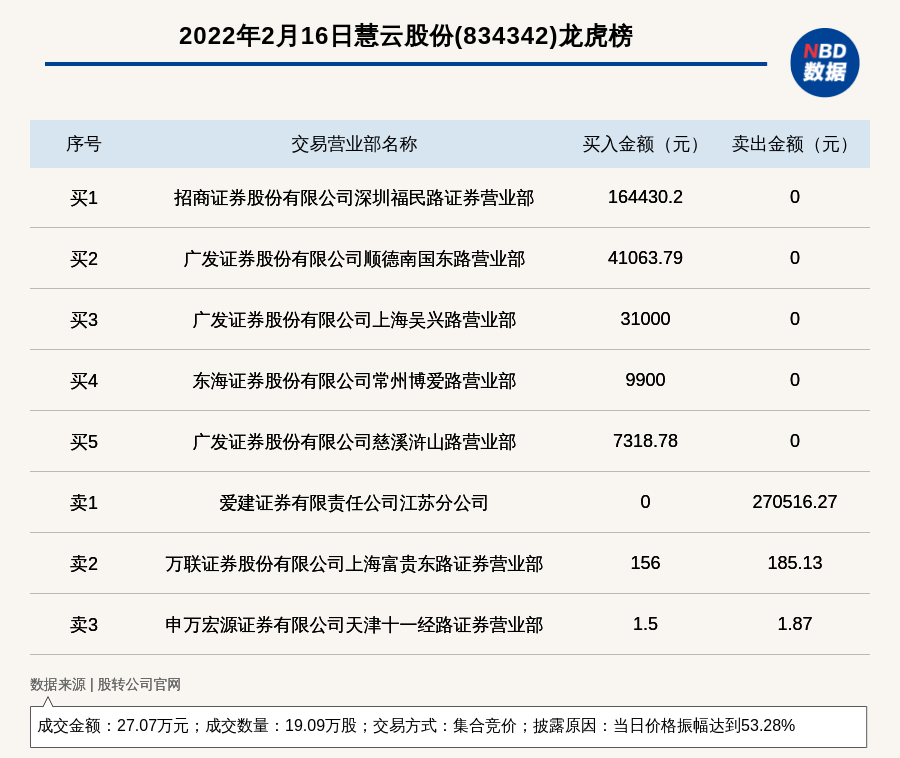Viewport: 900px width, 758px height.
Task: Select 广发证券 慈溪浒山路营业部 entry
Action: click(354, 442)
